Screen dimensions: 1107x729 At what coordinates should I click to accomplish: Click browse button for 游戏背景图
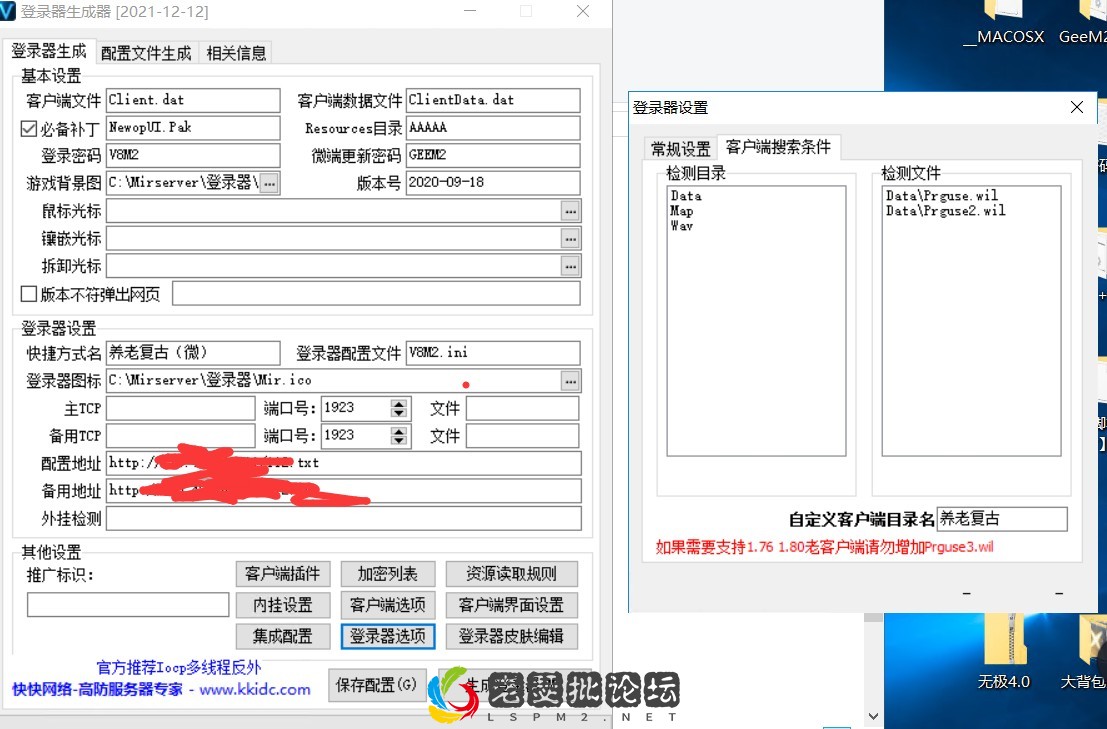pos(270,183)
